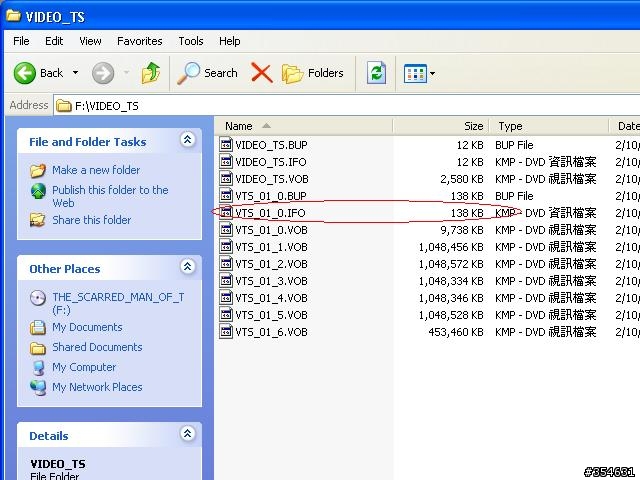
Task: Select file VIDEO_TS.VOB
Action: 272,179
